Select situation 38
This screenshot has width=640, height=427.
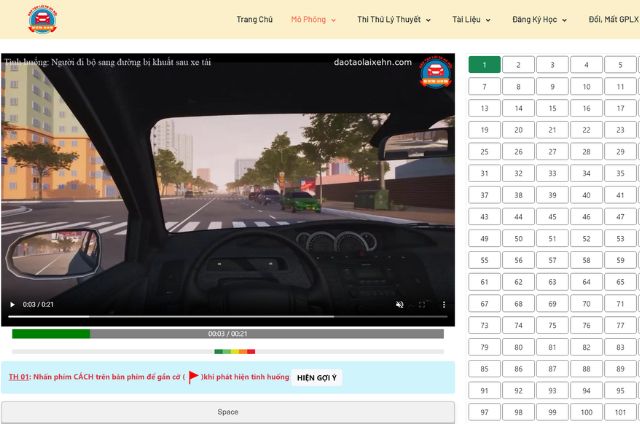click(x=518, y=195)
